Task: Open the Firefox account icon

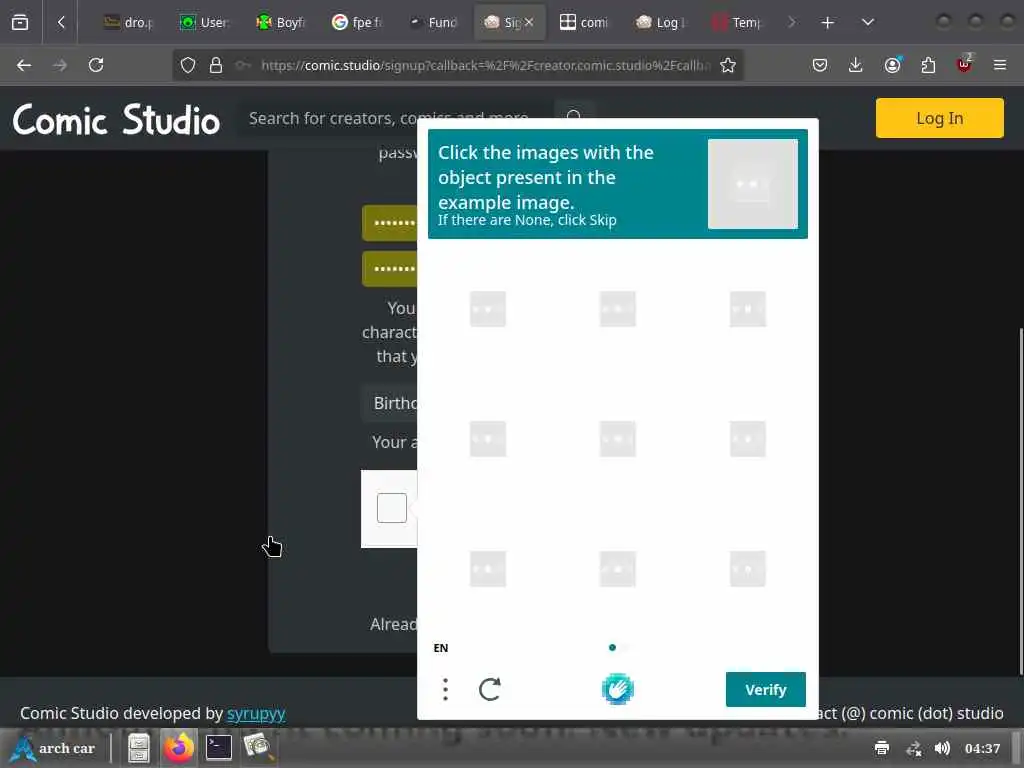Action: [893, 65]
